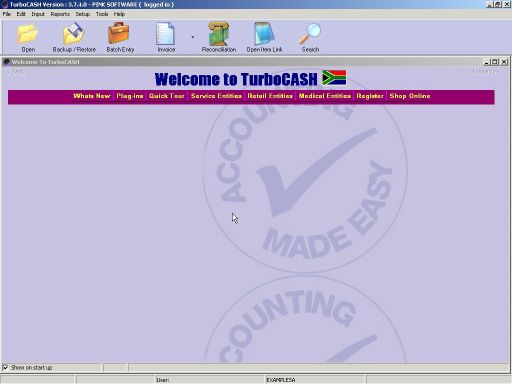Expand the Input menu
This screenshot has width=512, height=384.
coord(38,14)
